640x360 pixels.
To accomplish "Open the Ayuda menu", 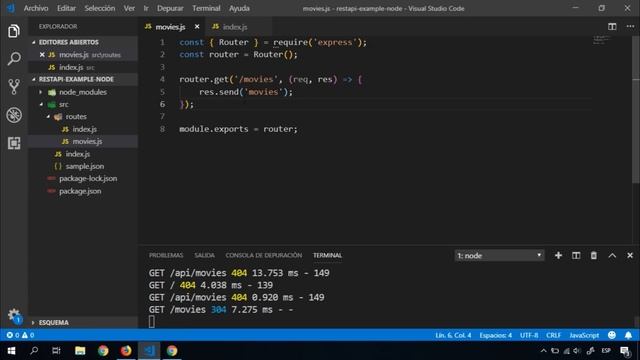I will 239,8.
